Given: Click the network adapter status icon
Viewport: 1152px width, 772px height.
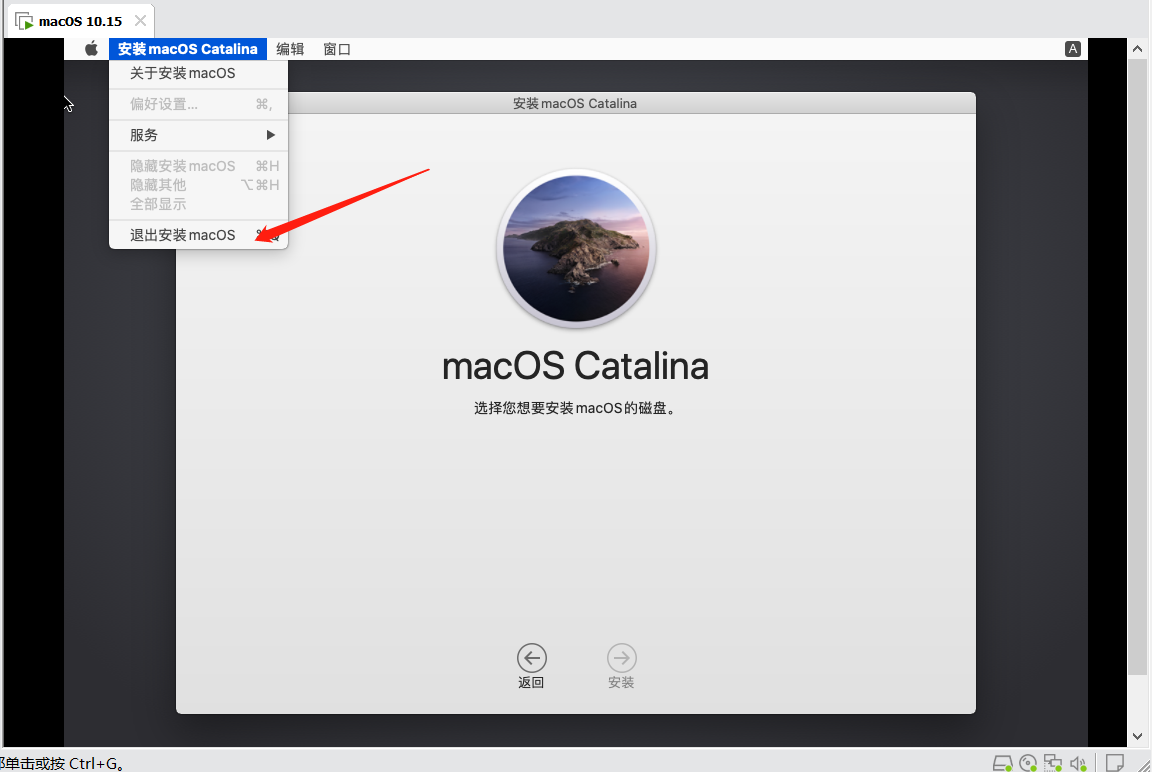Looking at the screenshot, I should (x=1053, y=763).
